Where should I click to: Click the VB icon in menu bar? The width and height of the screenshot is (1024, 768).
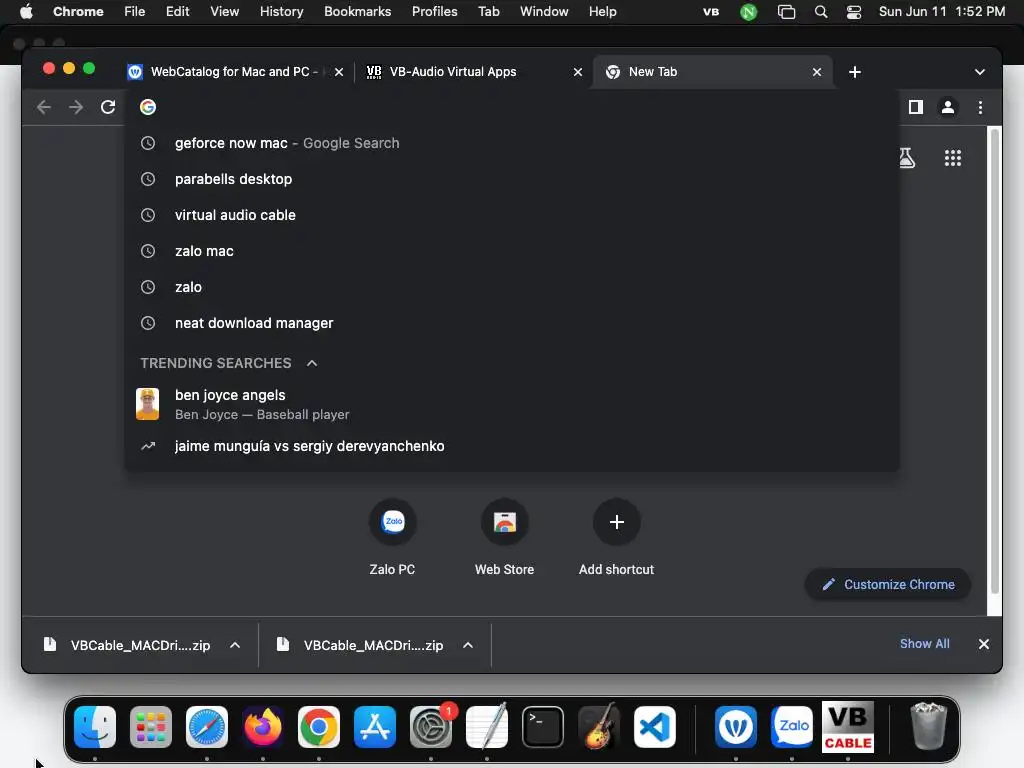711,12
